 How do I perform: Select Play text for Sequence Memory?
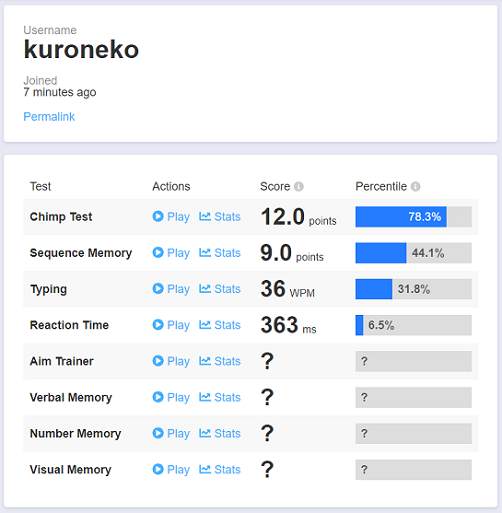178,253
